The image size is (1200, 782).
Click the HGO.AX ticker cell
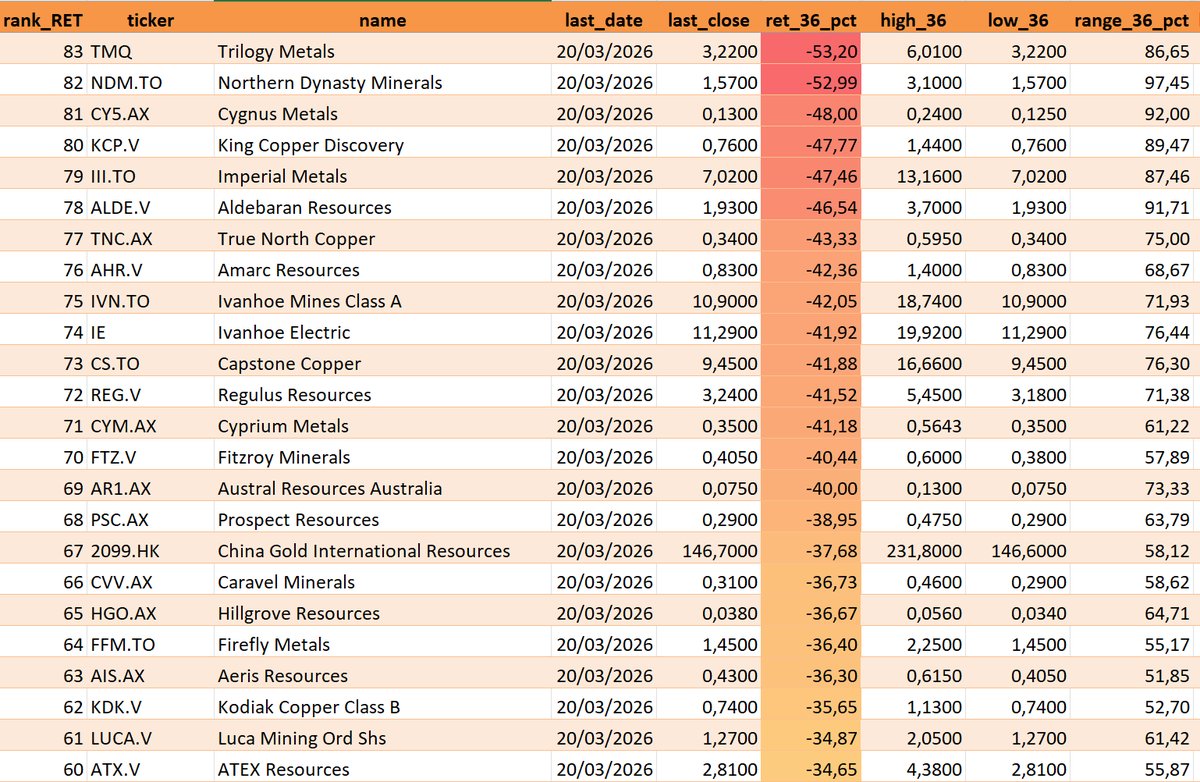(149, 613)
